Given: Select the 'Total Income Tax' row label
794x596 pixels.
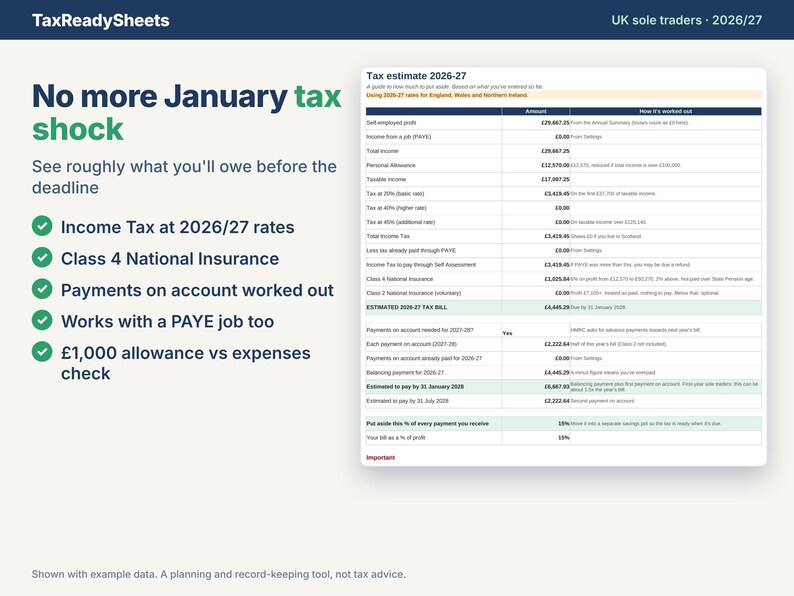Looking at the screenshot, I should (x=388, y=236).
